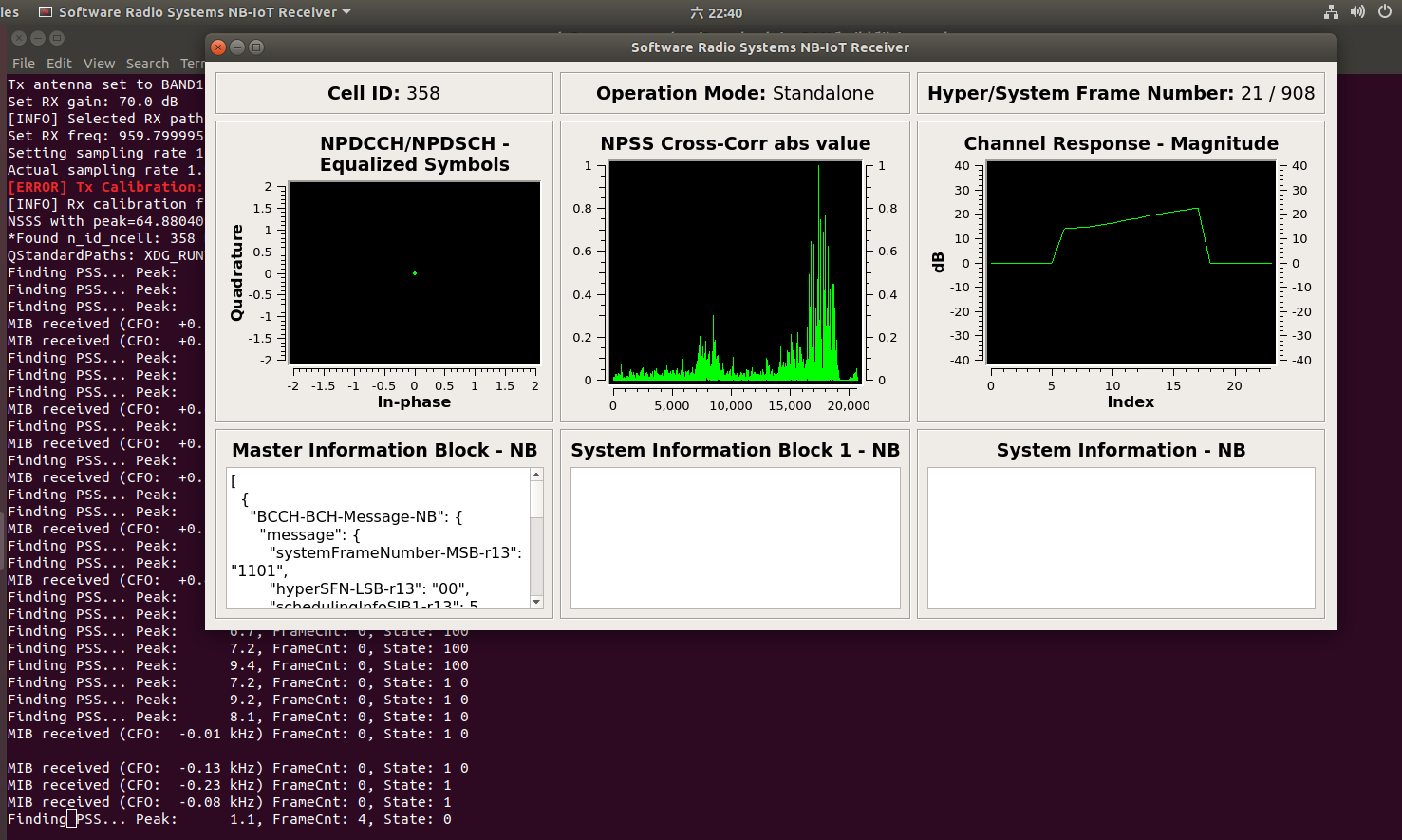The width and height of the screenshot is (1402, 840).
Task: Click the "BCCH-BCH-Message-NB" JSON line
Action: [x=357, y=516]
